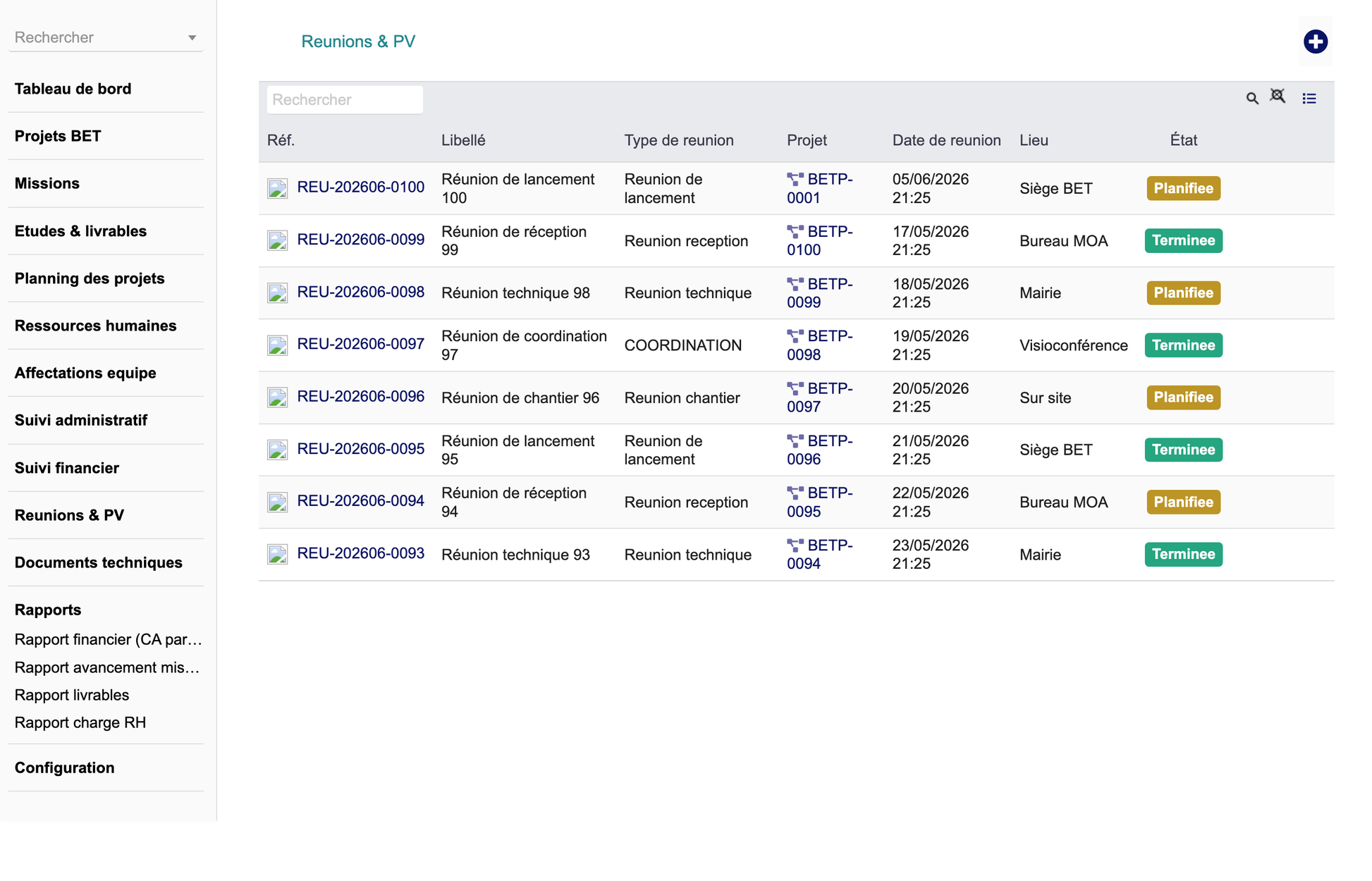Click the Reunions & PV page title
Screen dimensions: 1372x881
click(358, 42)
